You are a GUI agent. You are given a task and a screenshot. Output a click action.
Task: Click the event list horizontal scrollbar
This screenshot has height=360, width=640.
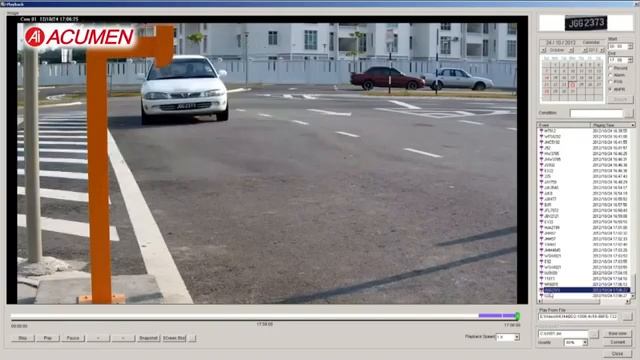(x=584, y=302)
